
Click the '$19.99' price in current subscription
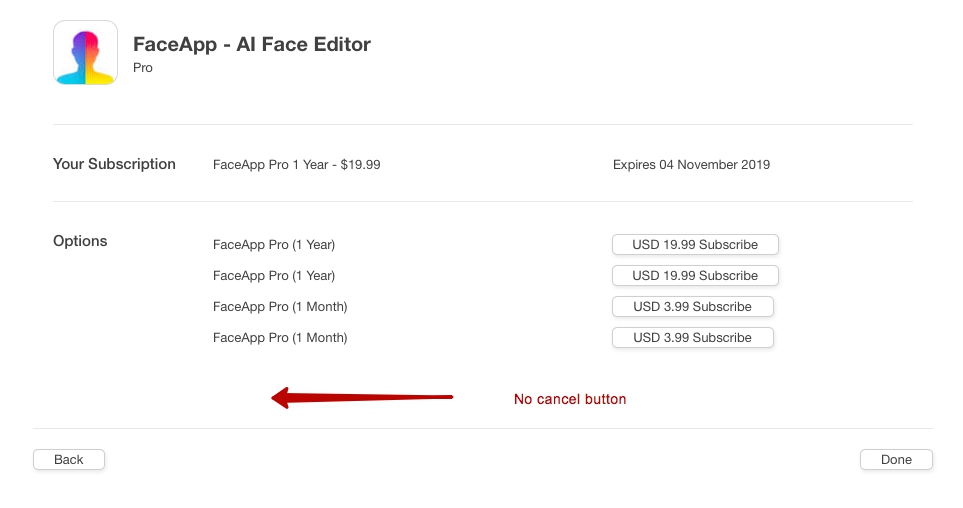coord(360,165)
